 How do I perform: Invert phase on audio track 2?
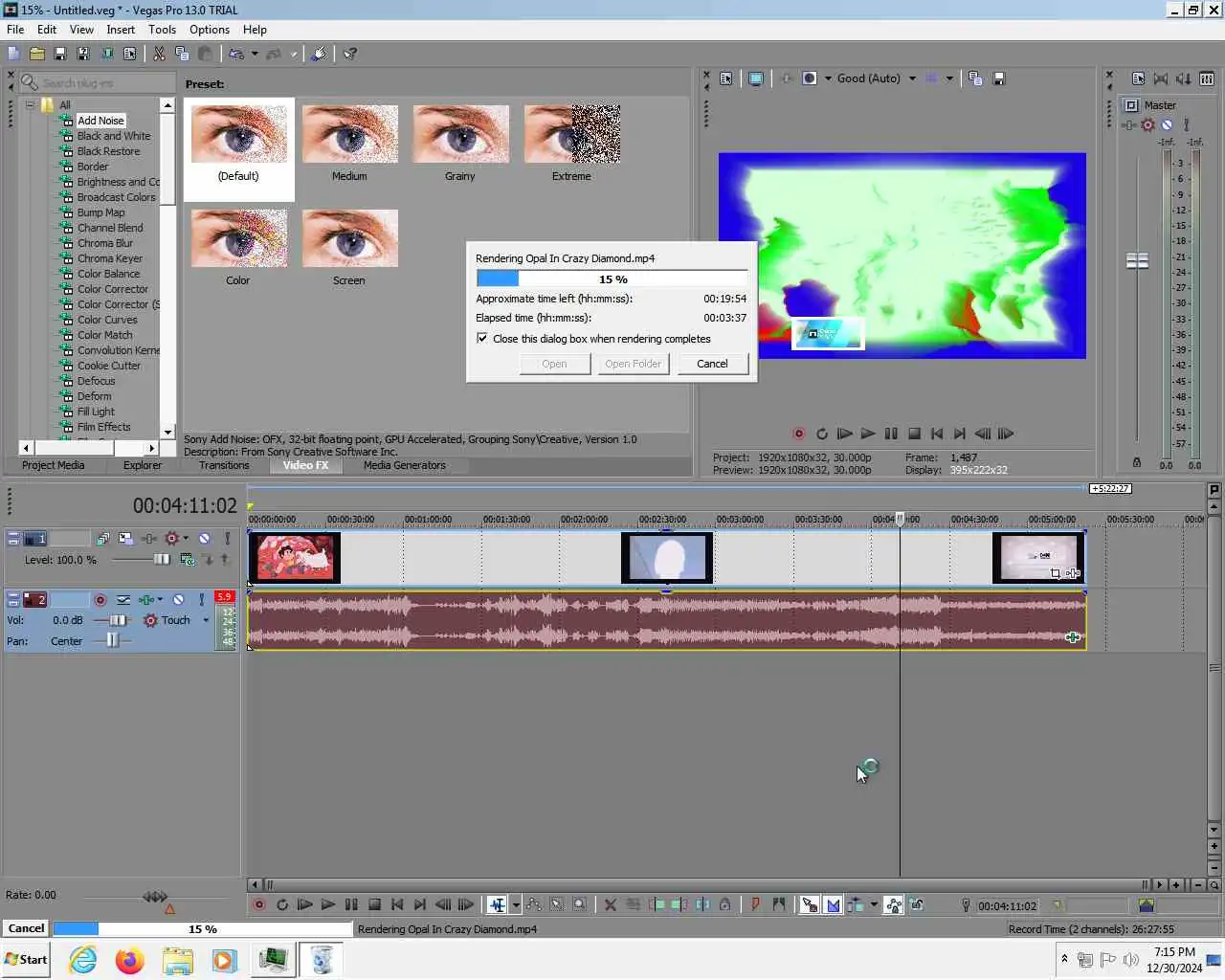coord(123,600)
